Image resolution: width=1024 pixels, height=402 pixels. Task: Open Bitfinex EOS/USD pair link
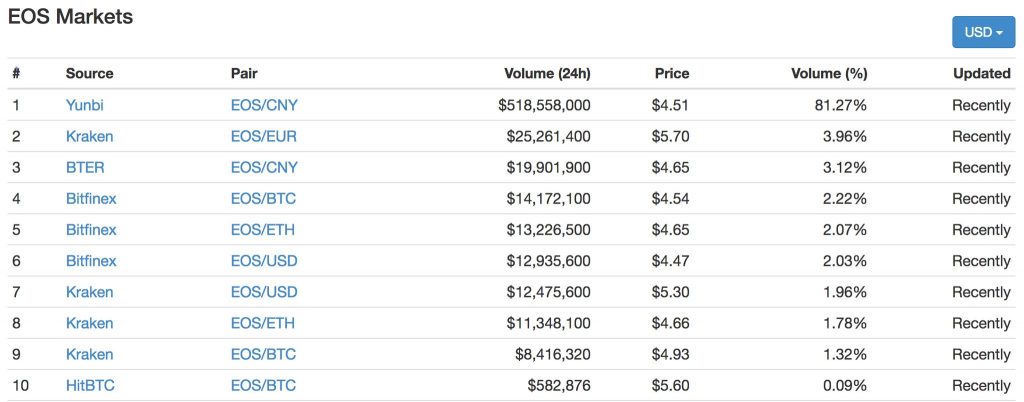(x=264, y=260)
